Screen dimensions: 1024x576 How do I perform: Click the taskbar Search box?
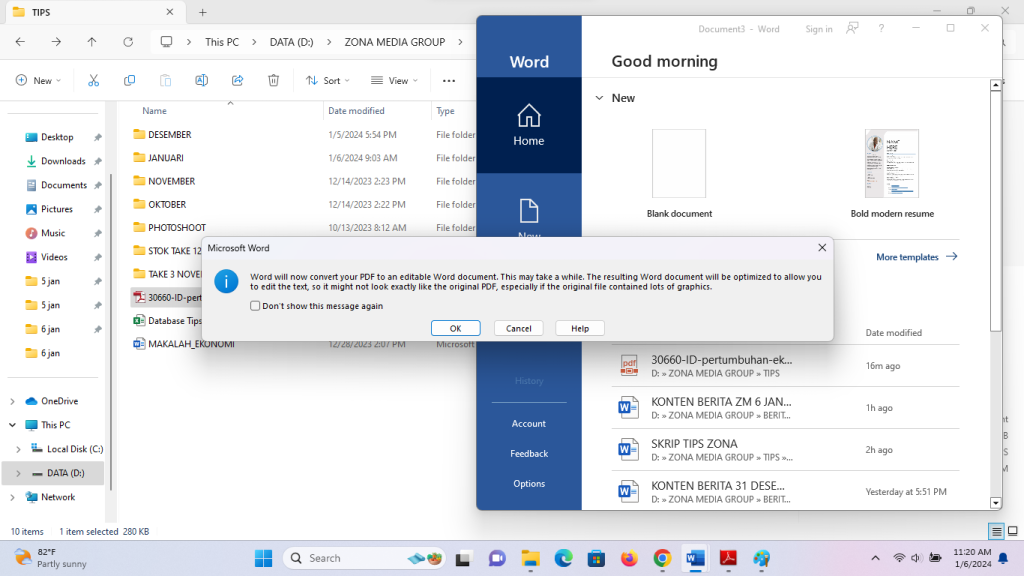[x=364, y=558]
